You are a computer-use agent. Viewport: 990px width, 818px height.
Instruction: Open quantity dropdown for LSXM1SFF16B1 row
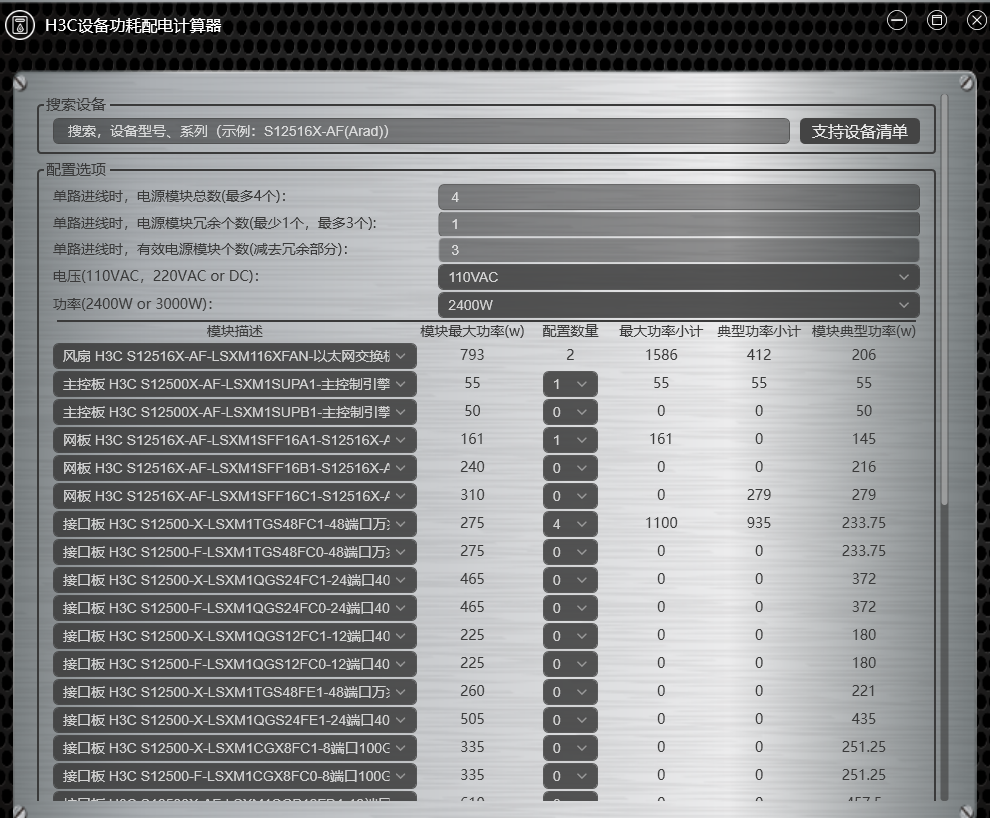570,468
